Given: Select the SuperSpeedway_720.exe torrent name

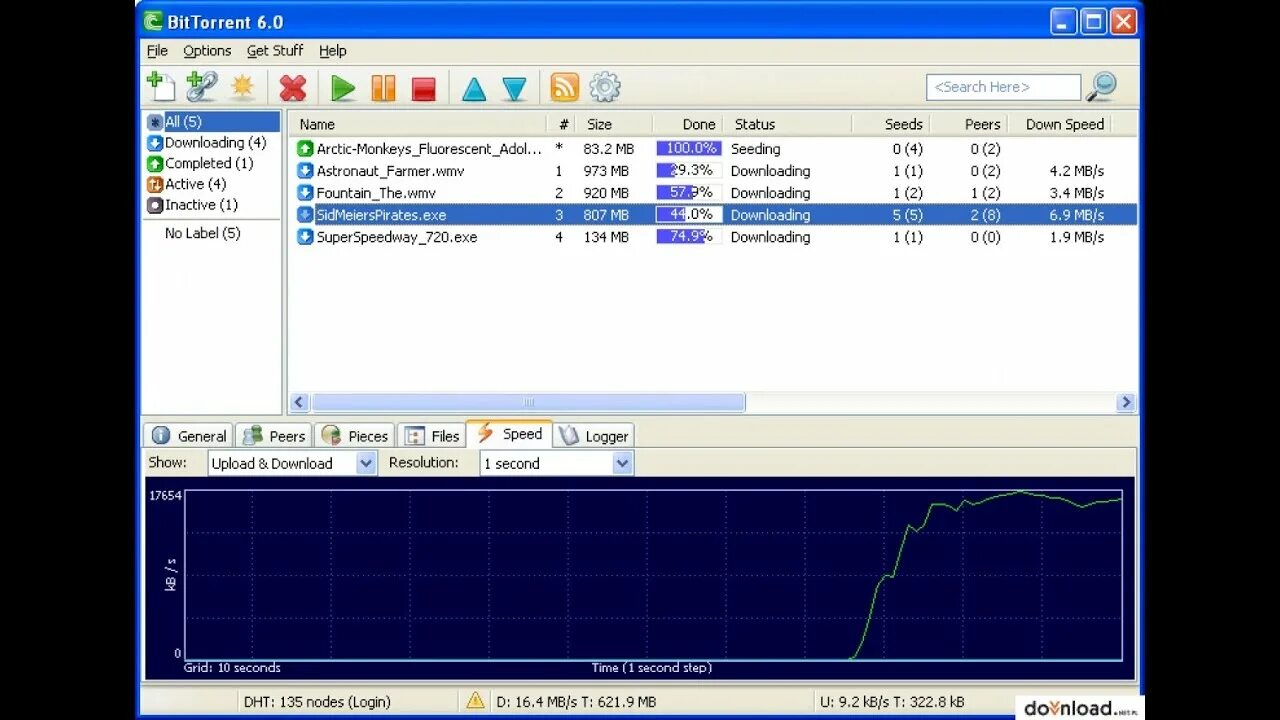Looking at the screenshot, I should pyautogui.click(x=397, y=237).
